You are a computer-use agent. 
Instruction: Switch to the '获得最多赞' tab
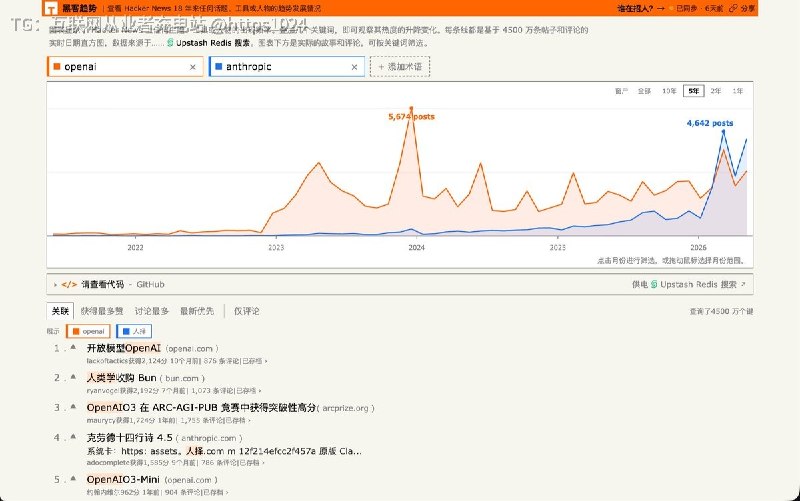click(102, 311)
